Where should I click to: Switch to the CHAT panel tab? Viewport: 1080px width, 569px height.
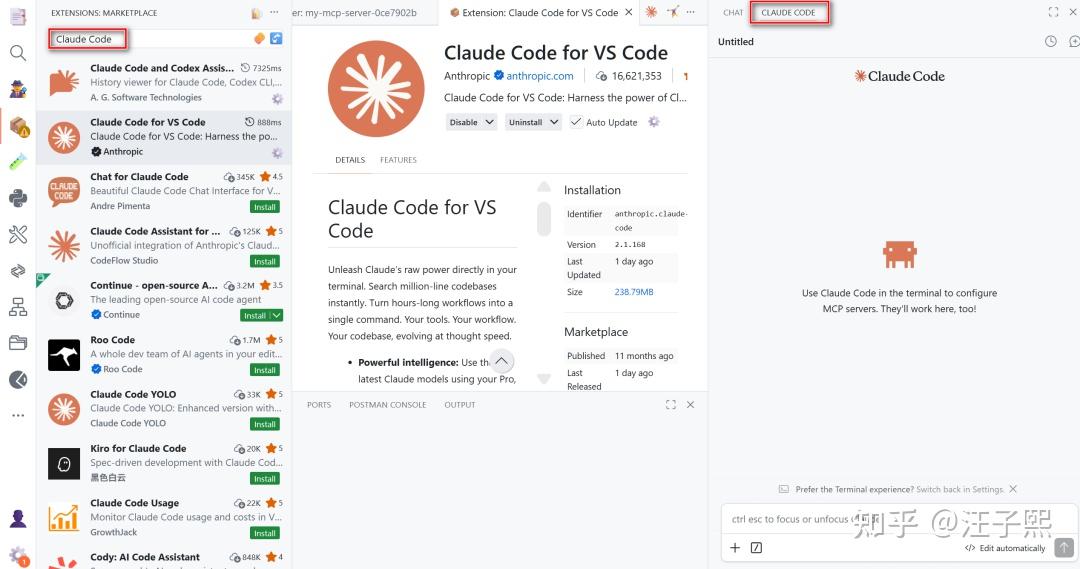tap(733, 12)
